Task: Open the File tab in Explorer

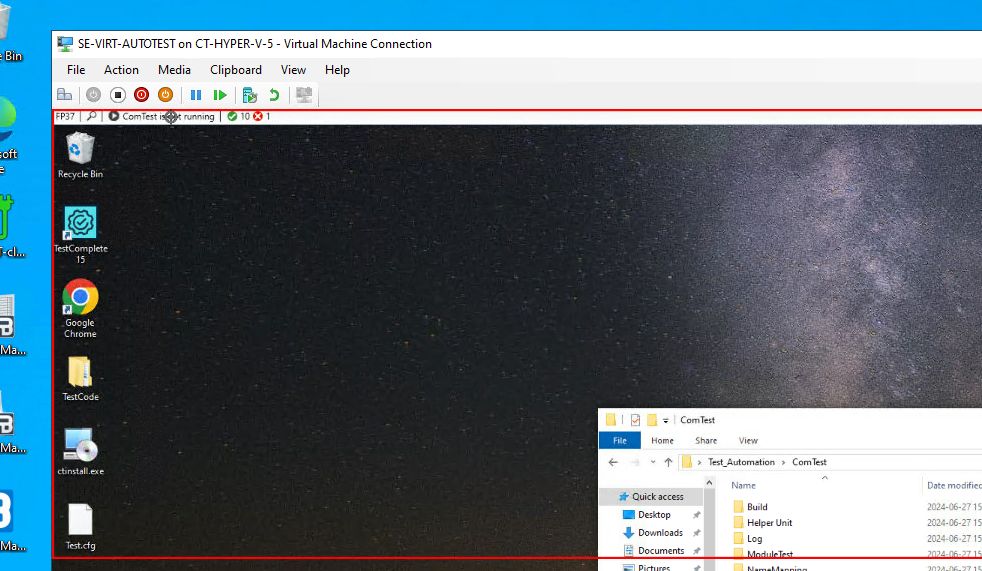Action: [619, 440]
